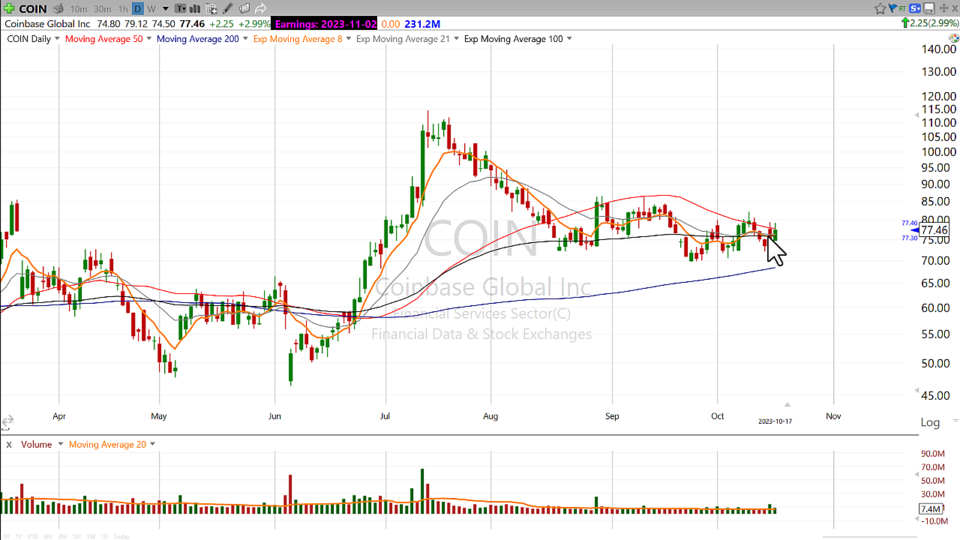The image size is (960, 540).
Task: Open the timeframe dropdown arrow
Action: point(165,9)
